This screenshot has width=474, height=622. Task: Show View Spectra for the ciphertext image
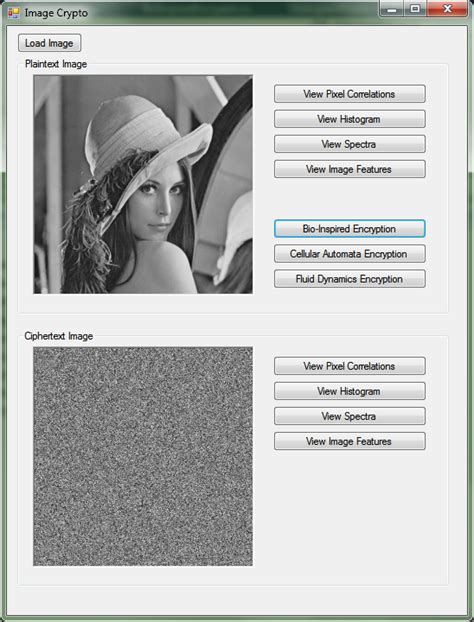point(349,416)
